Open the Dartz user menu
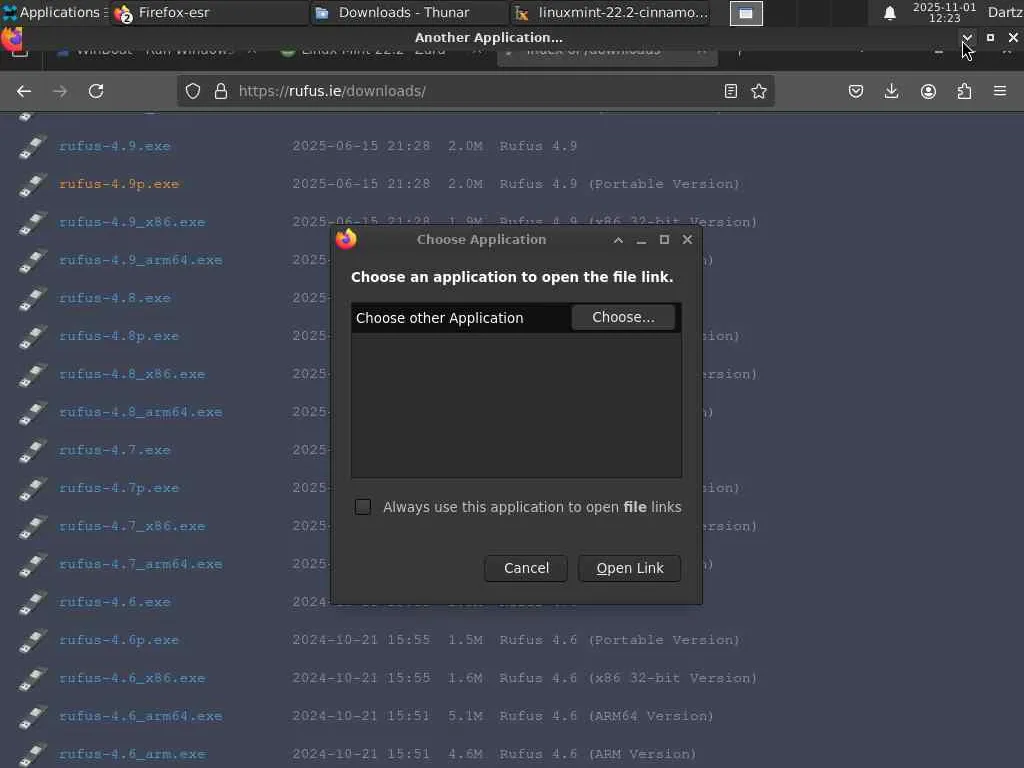The height and width of the screenshot is (768, 1024). [x=1005, y=12]
